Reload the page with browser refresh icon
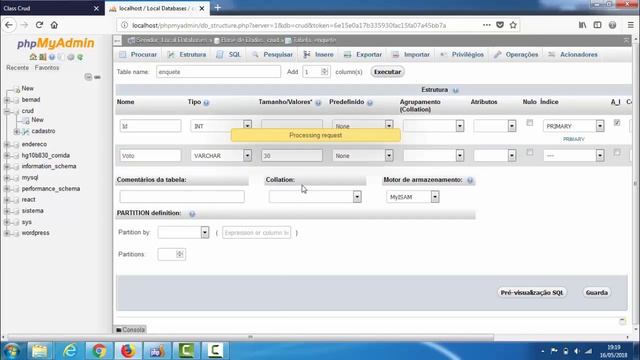Screen dimensions: 640x360 pyautogui.click(x=39, y=25)
